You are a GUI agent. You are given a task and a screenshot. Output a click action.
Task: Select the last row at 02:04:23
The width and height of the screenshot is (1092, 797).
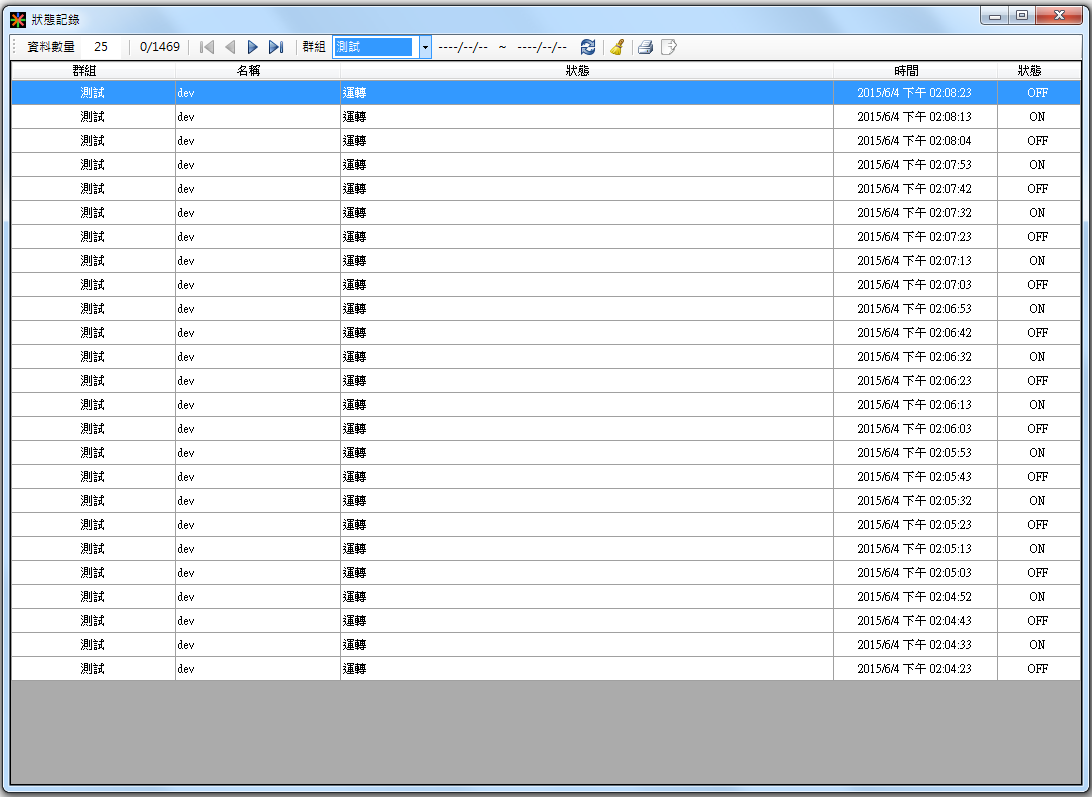(914, 669)
